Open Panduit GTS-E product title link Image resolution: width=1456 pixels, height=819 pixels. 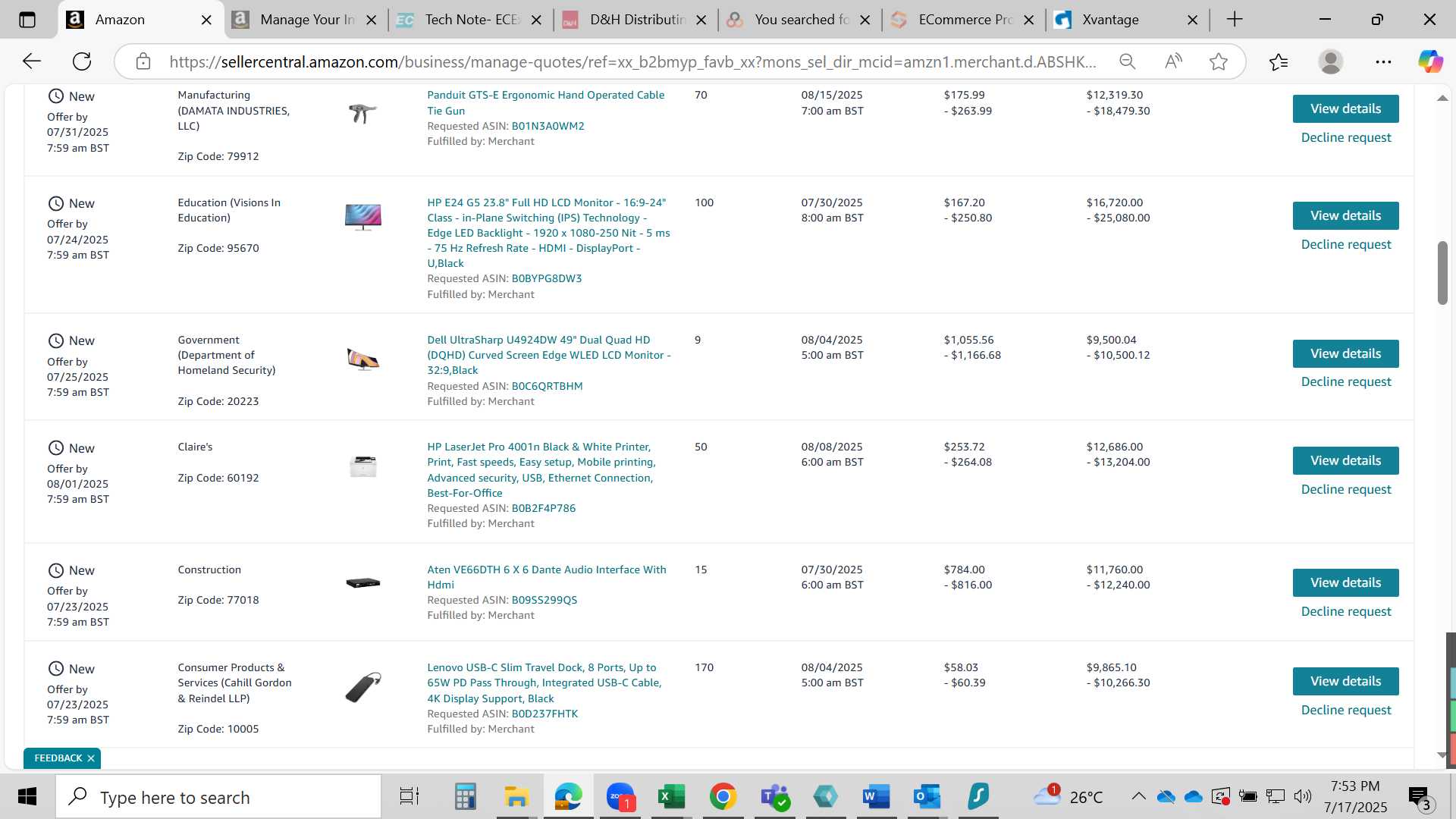click(545, 102)
